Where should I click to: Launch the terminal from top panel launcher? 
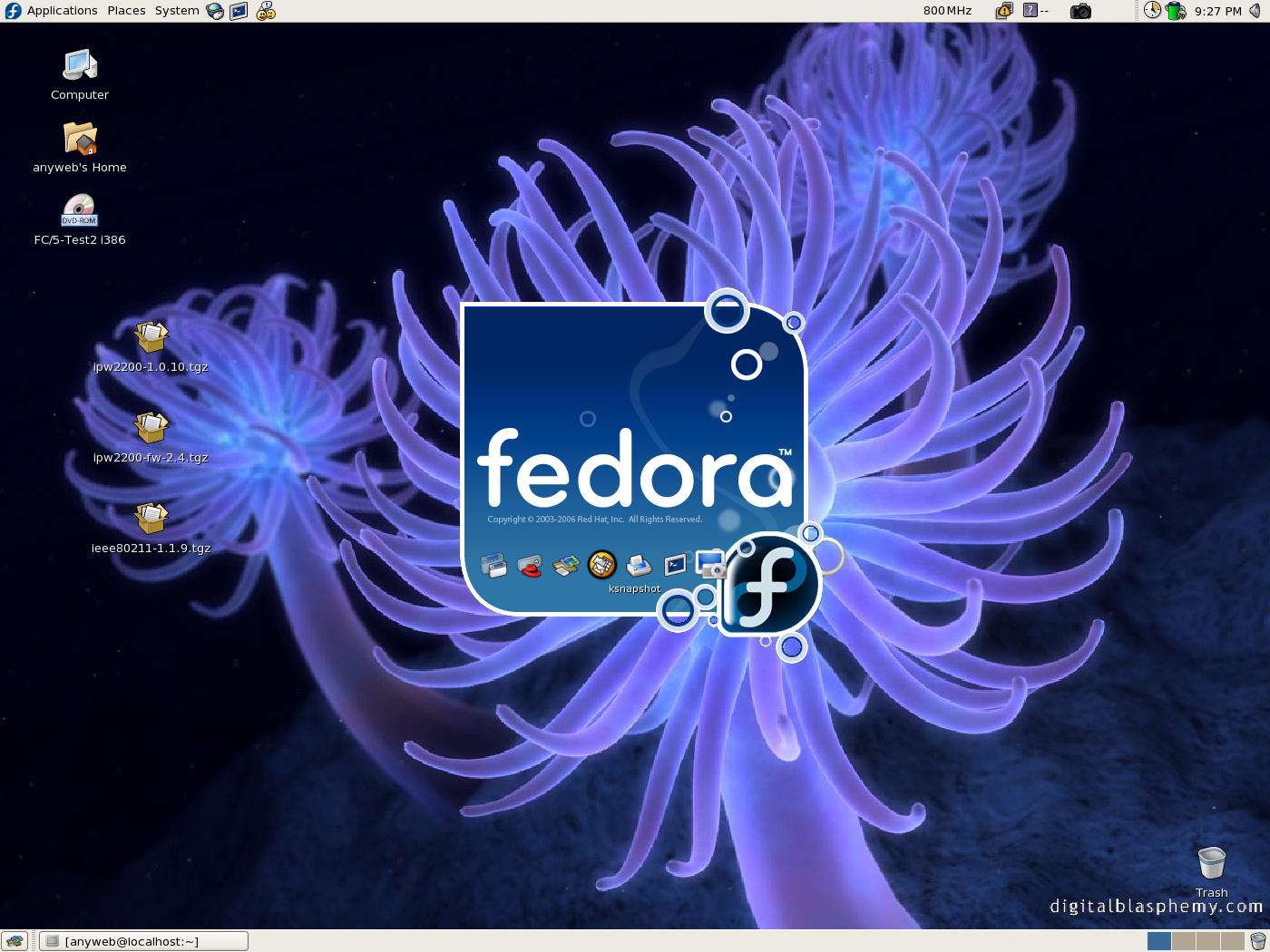pyautogui.click(x=239, y=11)
